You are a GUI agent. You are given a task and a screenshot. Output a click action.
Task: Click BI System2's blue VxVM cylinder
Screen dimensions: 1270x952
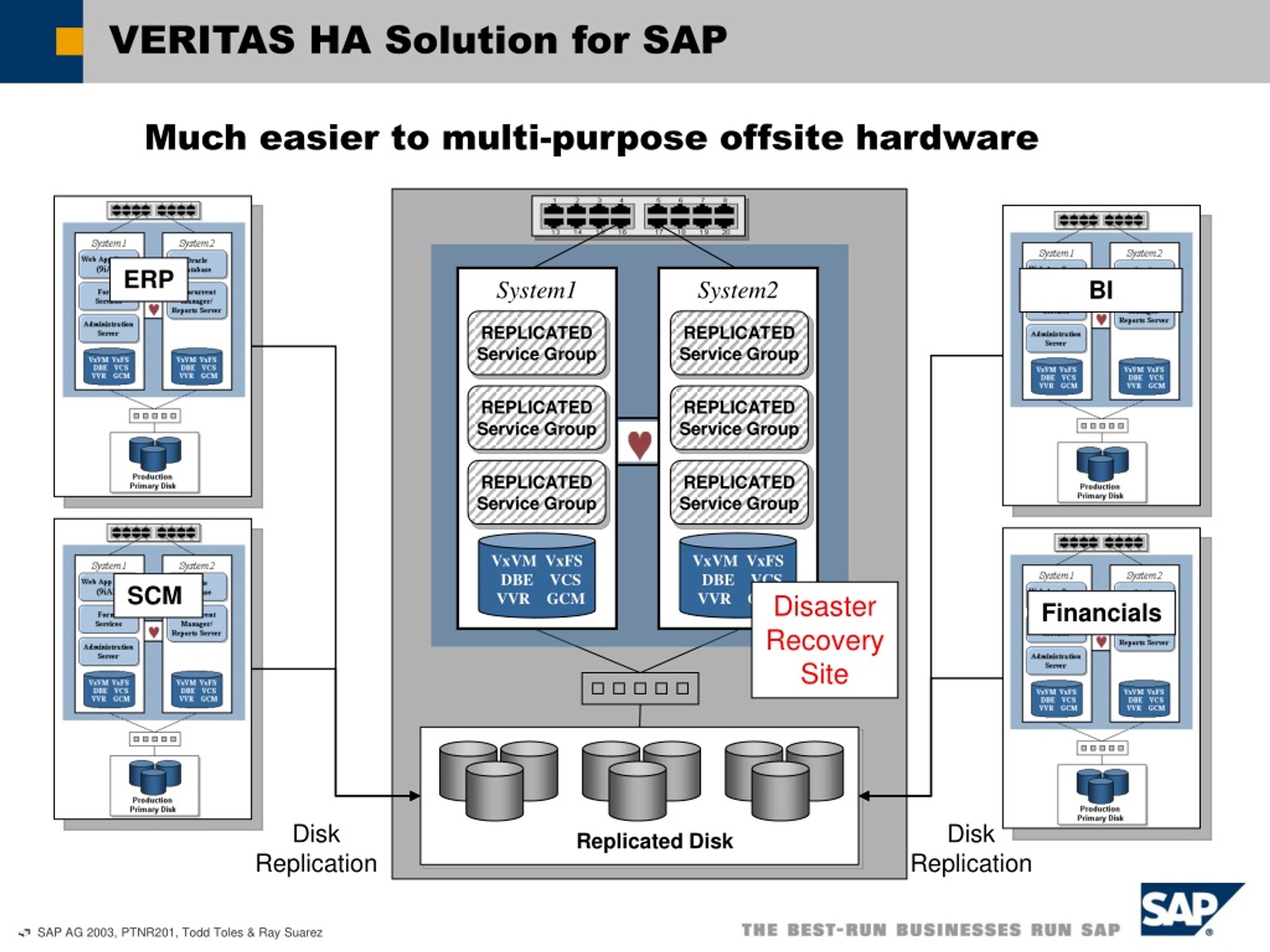pos(1144,376)
